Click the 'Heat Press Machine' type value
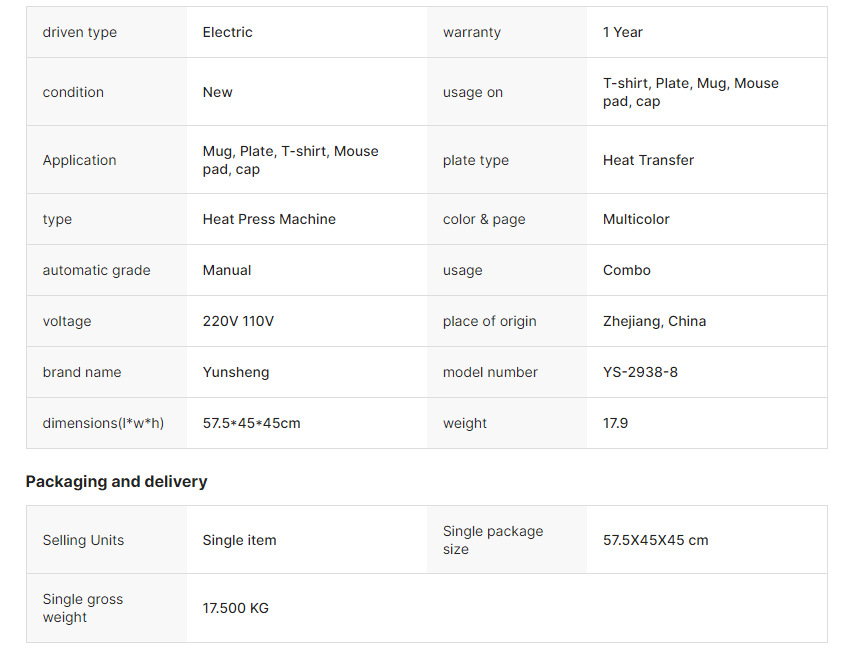Image resolution: width=856 pixels, height=667 pixels. [x=269, y=219]
